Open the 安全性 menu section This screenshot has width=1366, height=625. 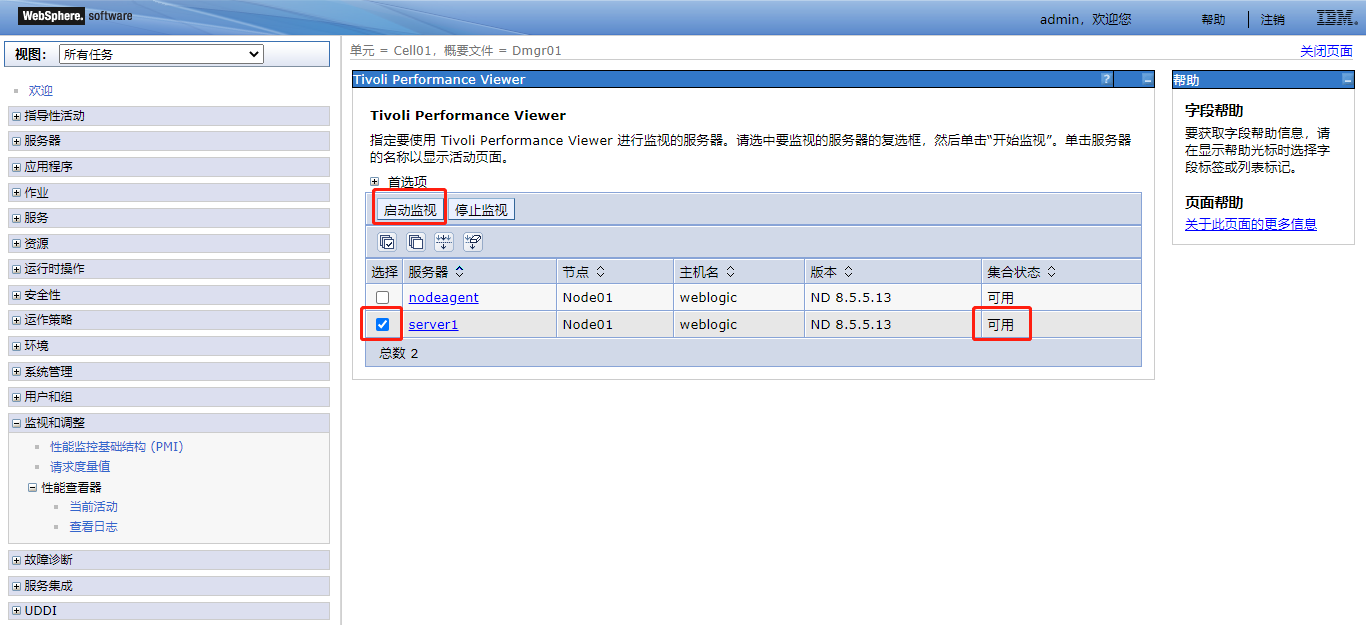pos(43,294)
